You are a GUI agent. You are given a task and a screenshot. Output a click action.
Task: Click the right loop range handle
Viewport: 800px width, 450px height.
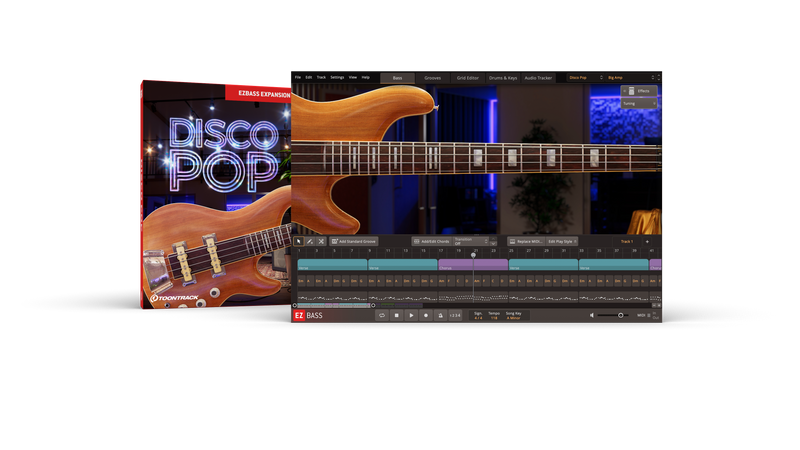pos(373,305)
